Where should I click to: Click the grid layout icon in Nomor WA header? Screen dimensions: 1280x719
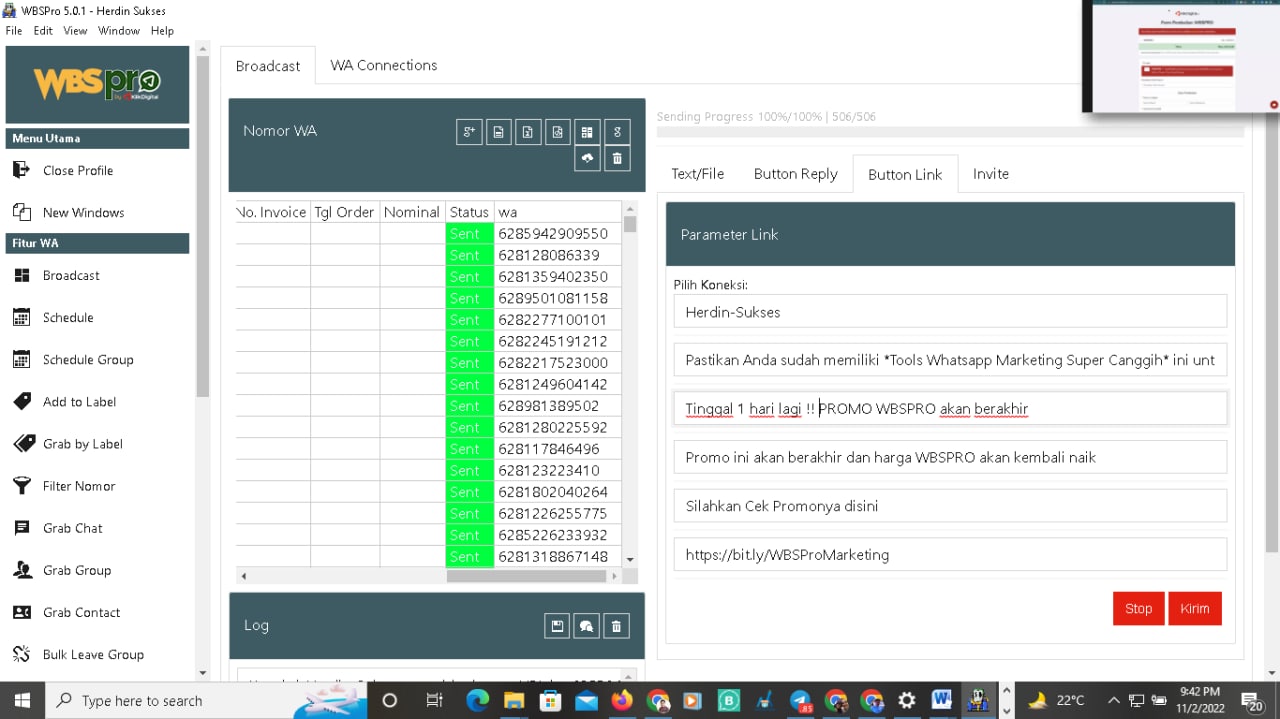point(587,132)
